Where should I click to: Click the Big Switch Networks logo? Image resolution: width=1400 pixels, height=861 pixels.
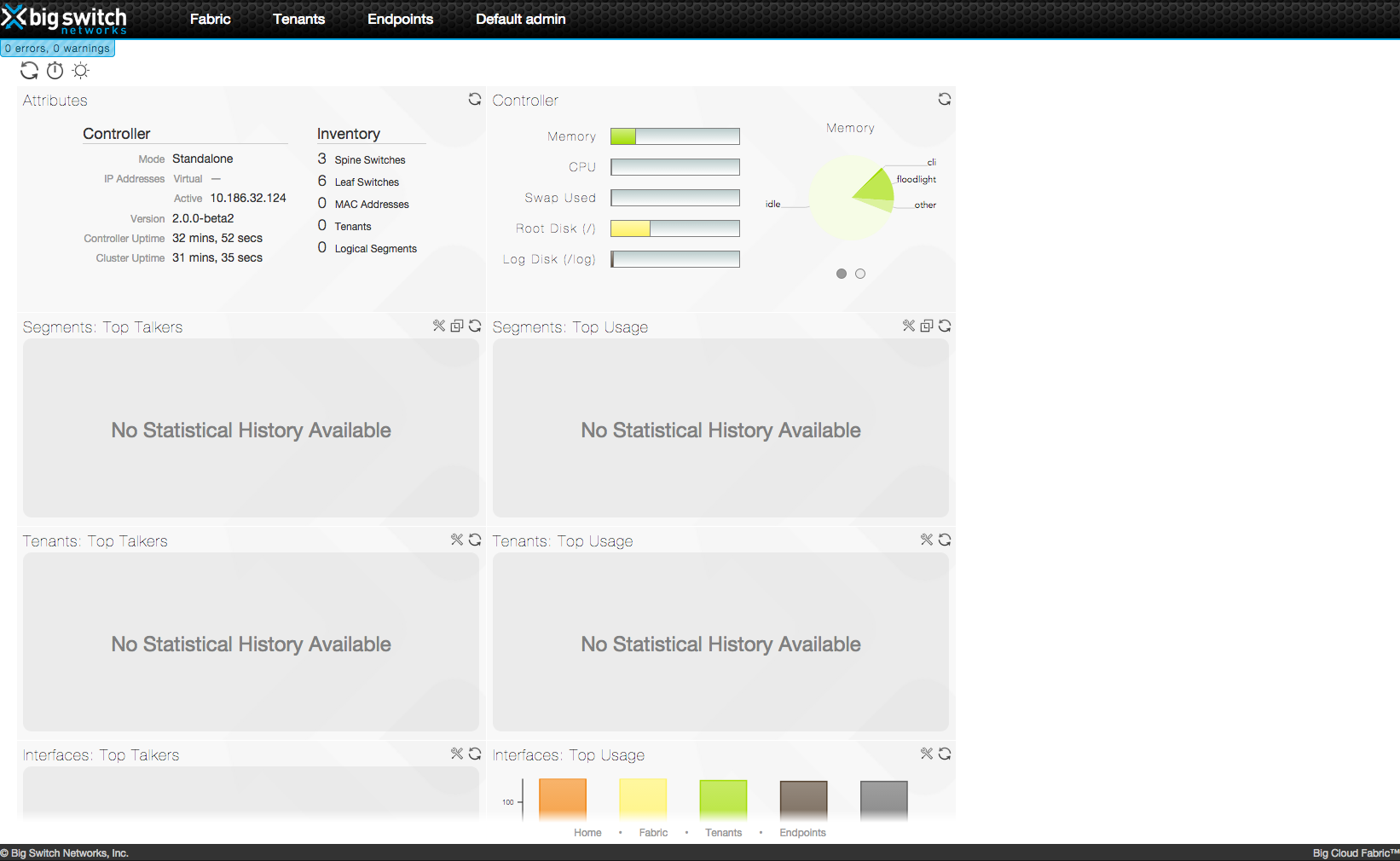click(x=65, y=20)
